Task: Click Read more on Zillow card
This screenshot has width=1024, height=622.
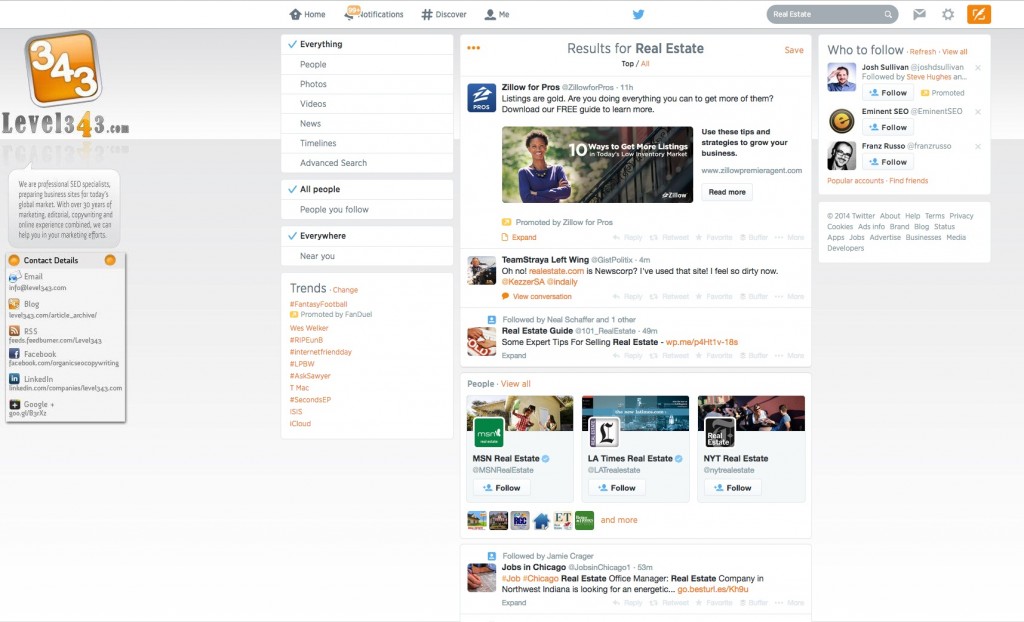Action: [x=727, y=192]
